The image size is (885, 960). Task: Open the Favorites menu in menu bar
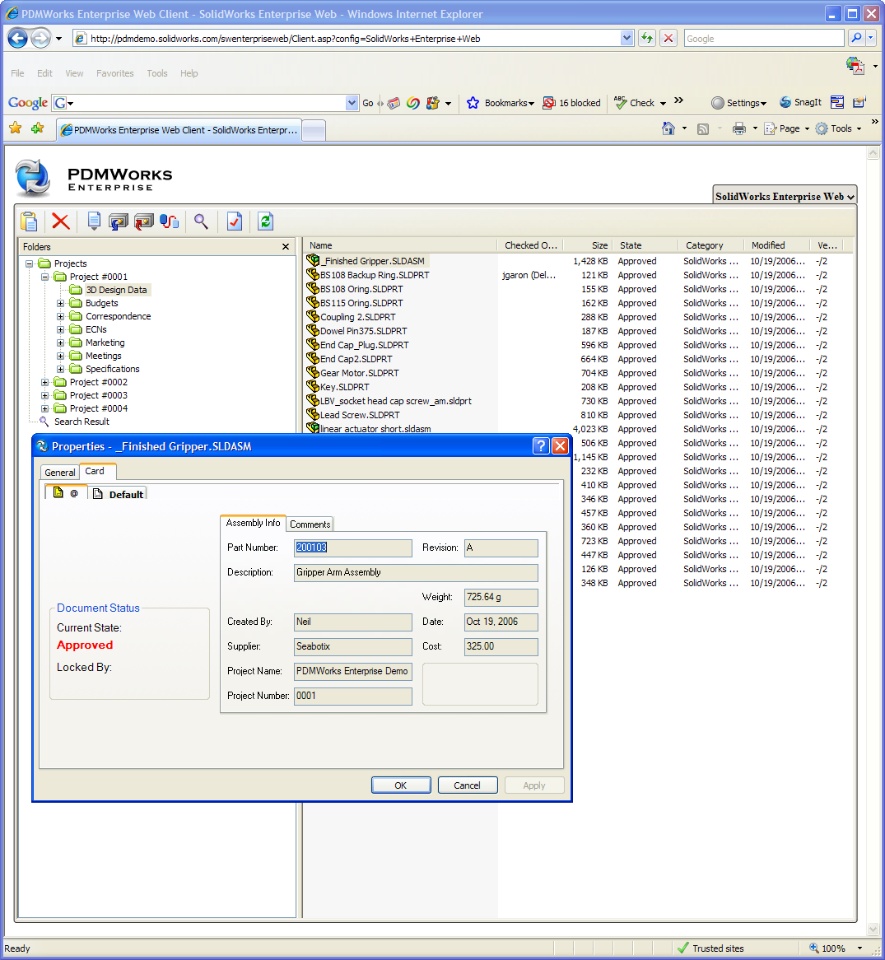click(x=114, y=73)
